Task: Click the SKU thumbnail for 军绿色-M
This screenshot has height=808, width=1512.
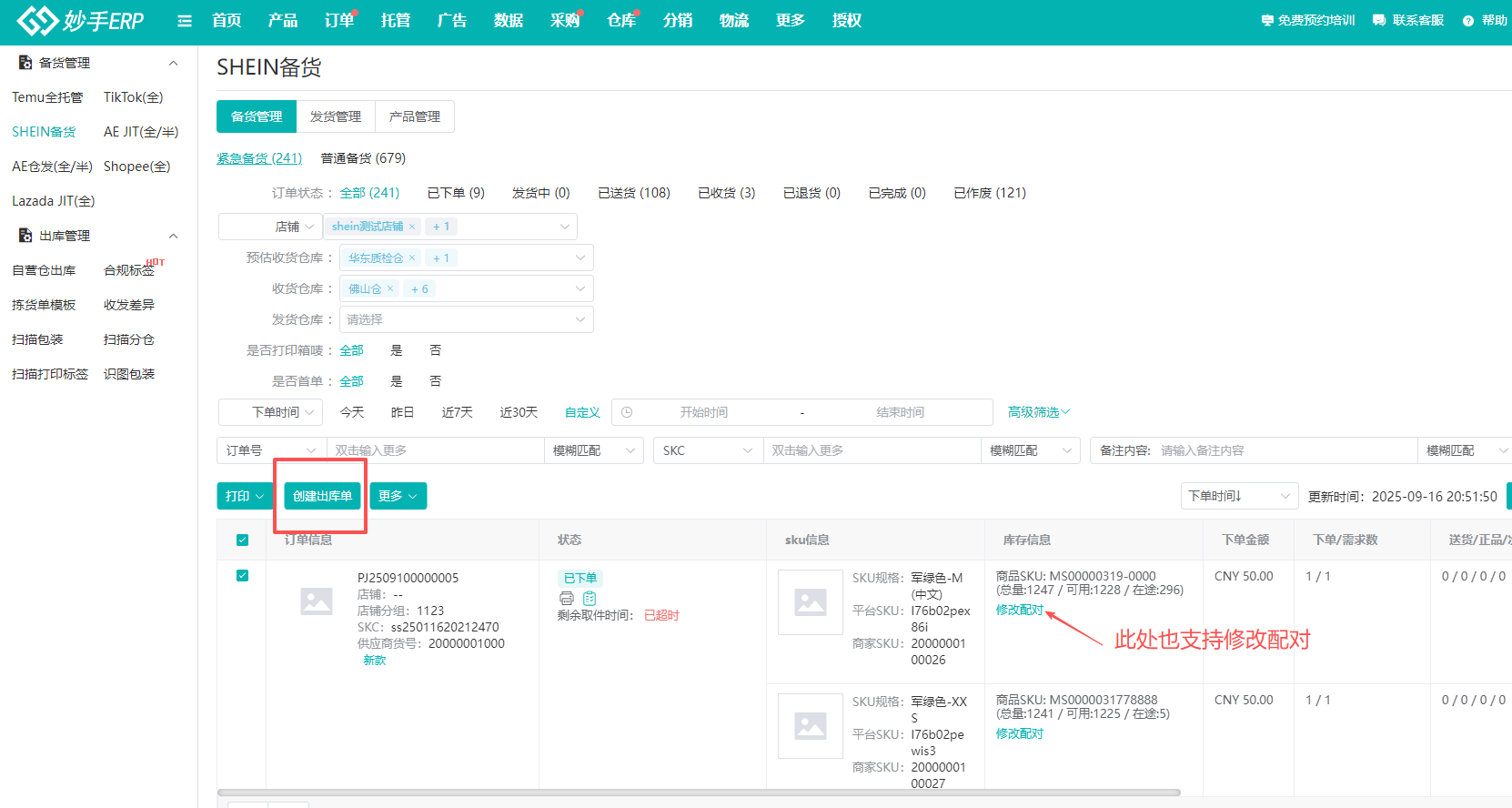Action: [x=811, y=602]
